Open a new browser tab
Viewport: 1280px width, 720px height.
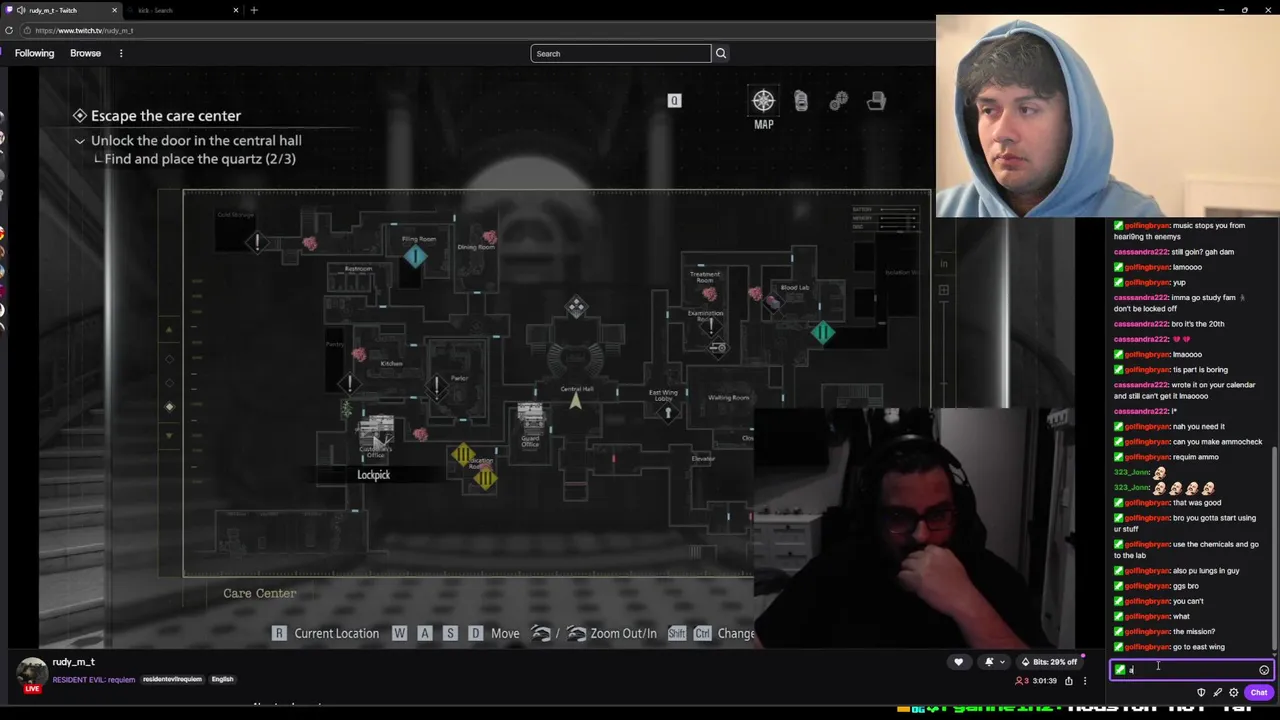pos(254,10)
